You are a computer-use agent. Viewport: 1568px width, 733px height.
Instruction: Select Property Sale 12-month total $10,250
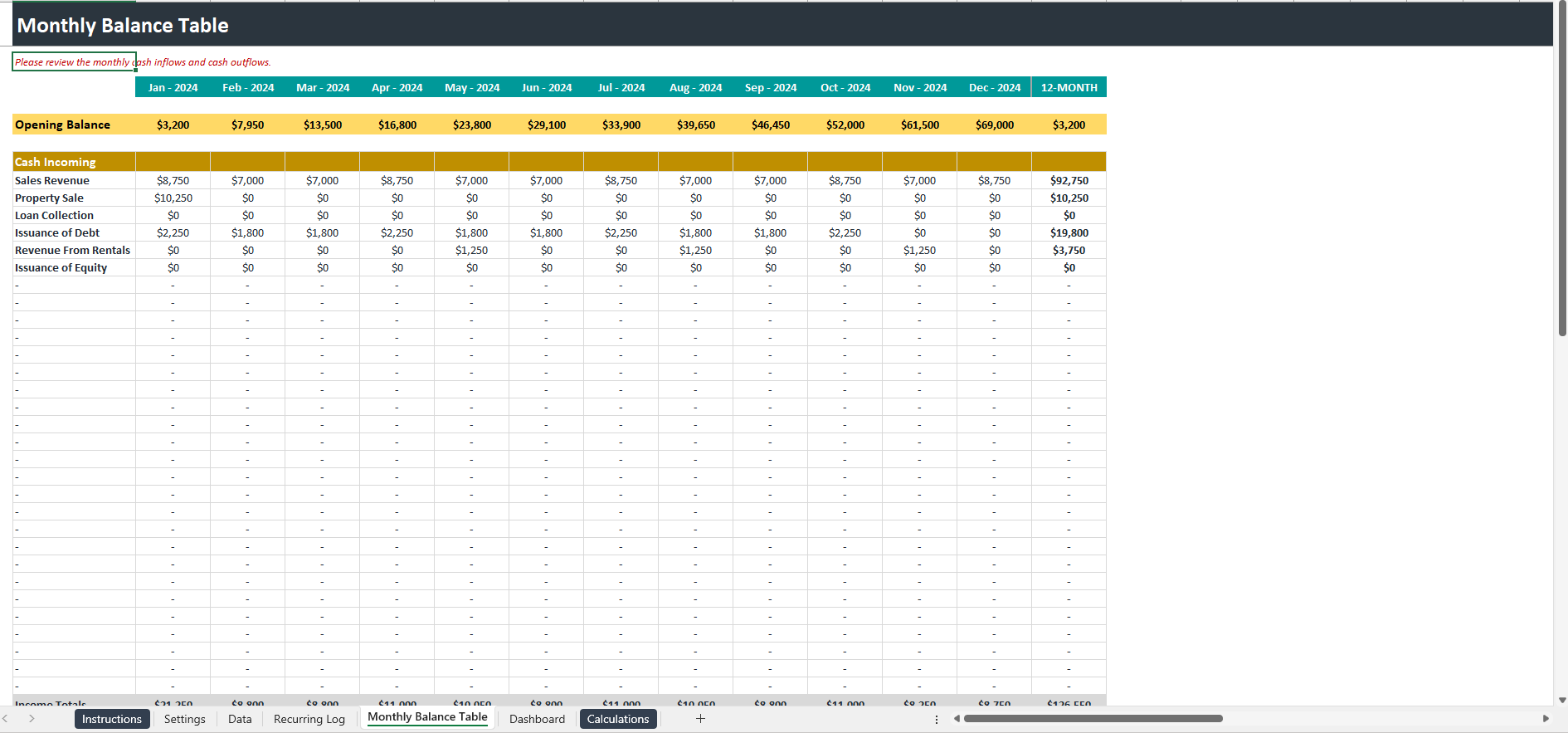click(1069, 198)
